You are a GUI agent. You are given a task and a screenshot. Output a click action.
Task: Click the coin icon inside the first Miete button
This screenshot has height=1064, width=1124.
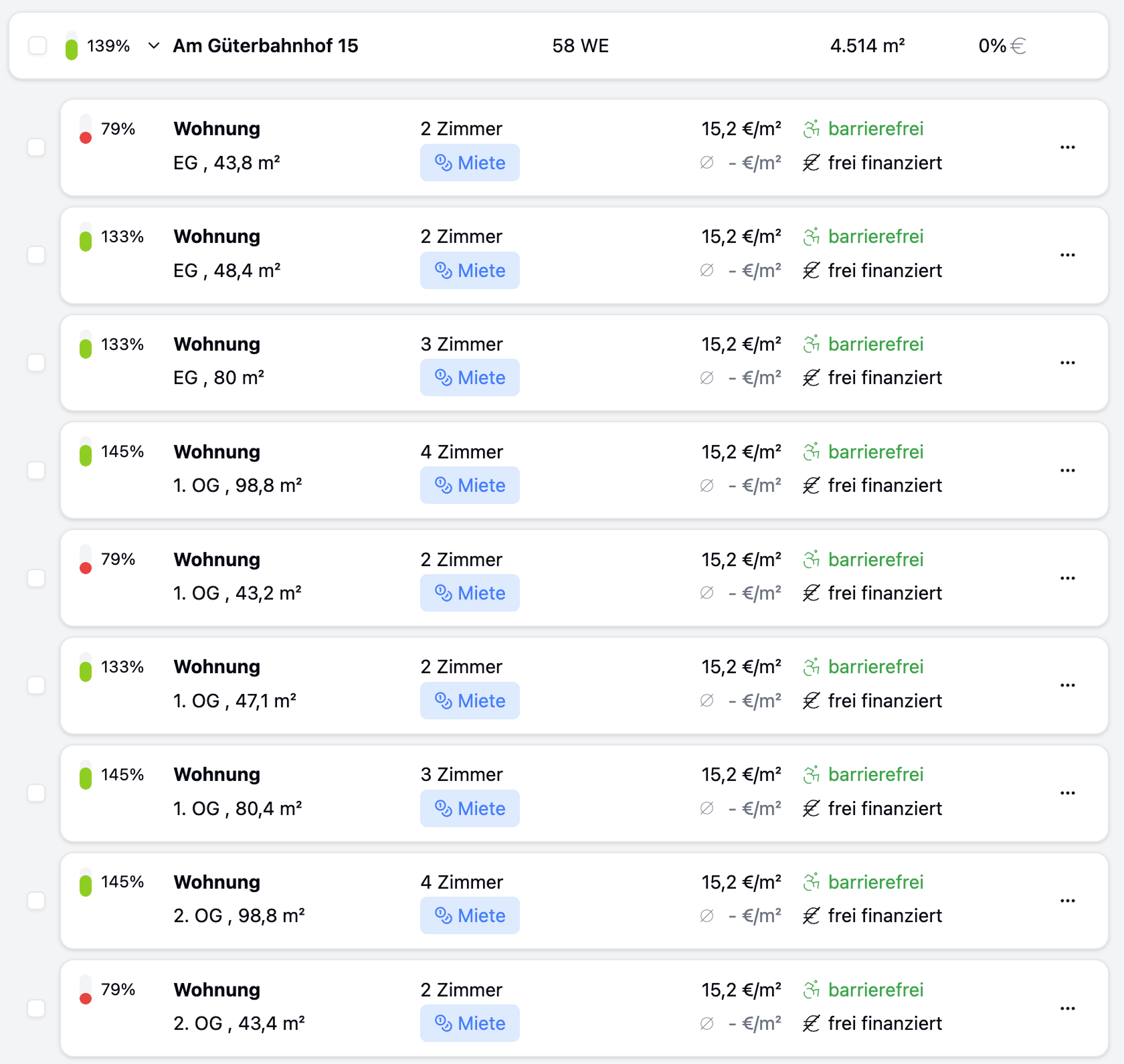(x=444, y=163)
